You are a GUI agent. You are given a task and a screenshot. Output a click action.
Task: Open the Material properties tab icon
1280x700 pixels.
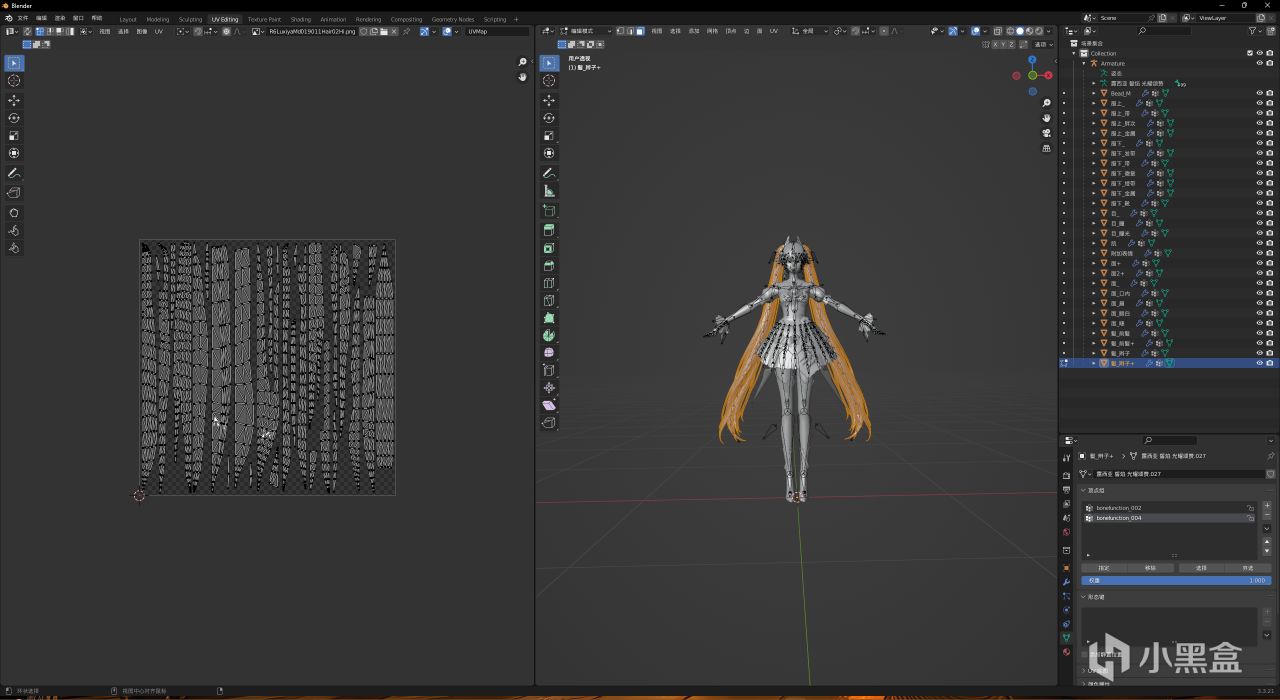[1066, 652]
